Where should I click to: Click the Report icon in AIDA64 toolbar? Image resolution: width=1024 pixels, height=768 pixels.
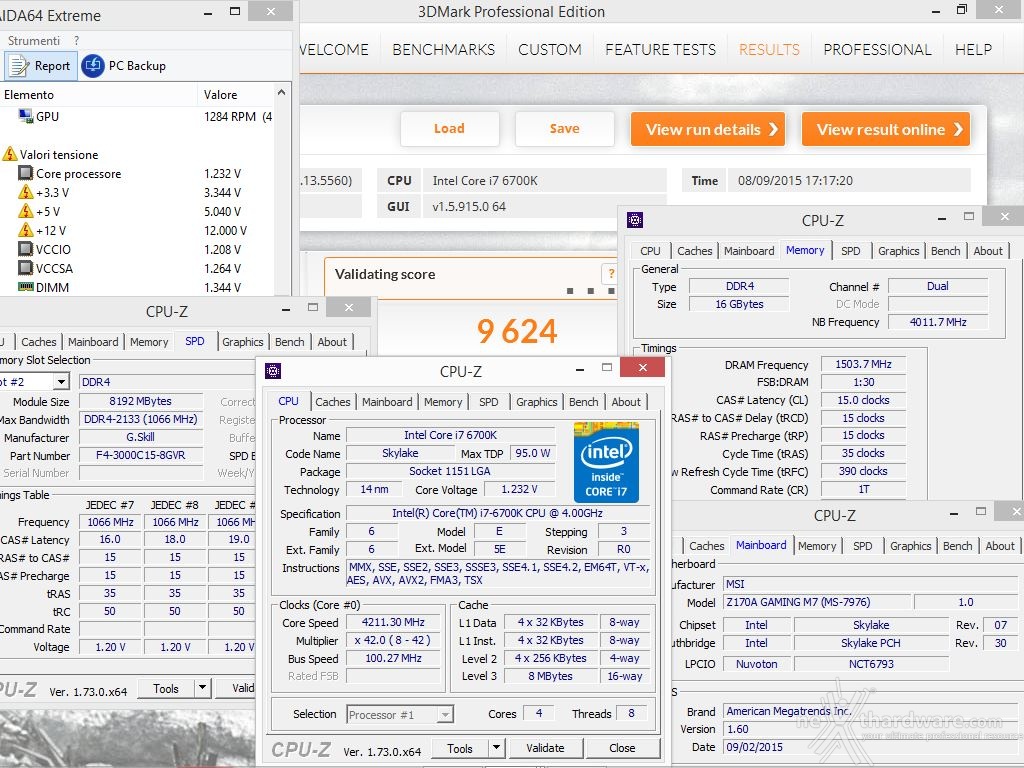pyautogui.click(x=18, y=66)
